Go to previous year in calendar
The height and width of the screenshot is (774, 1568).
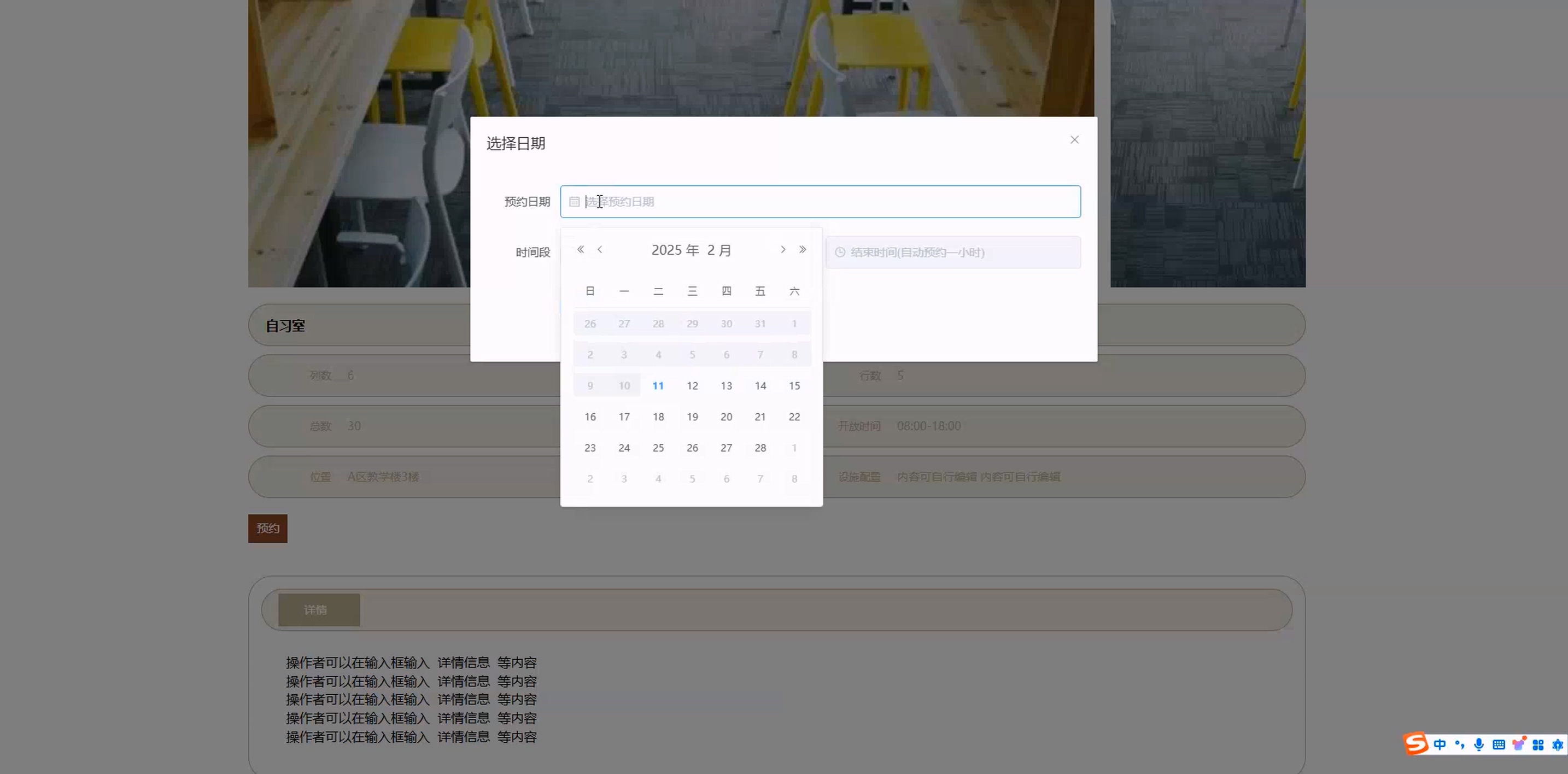pos(581,249)
